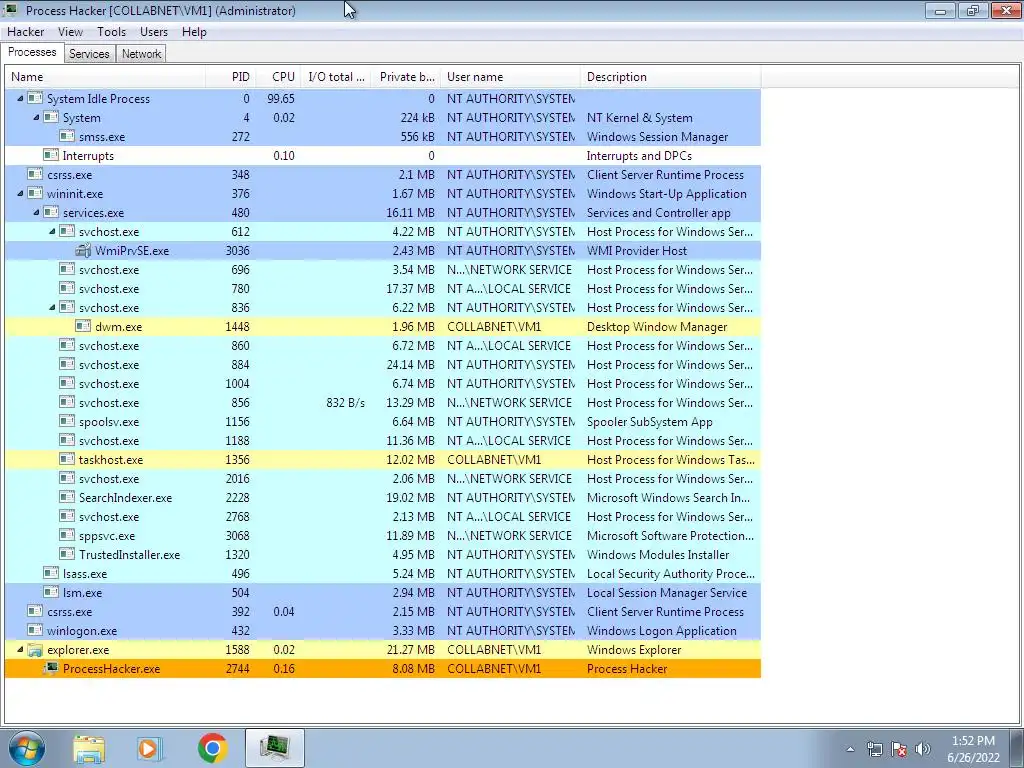The width and height of the screenshot is (1024, 768).
Task: Click the 99.65 CPU value
Action: [x=281, y=99]
